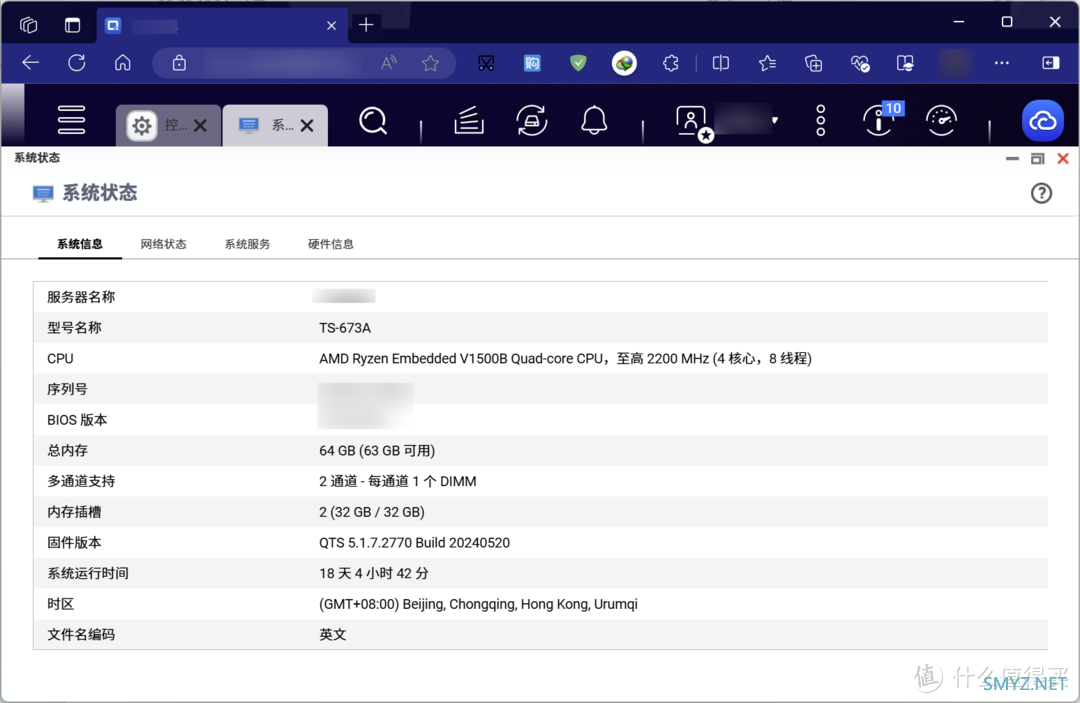Select the 系统信息 tab
Screen dimensions: 1080x703
80,244
